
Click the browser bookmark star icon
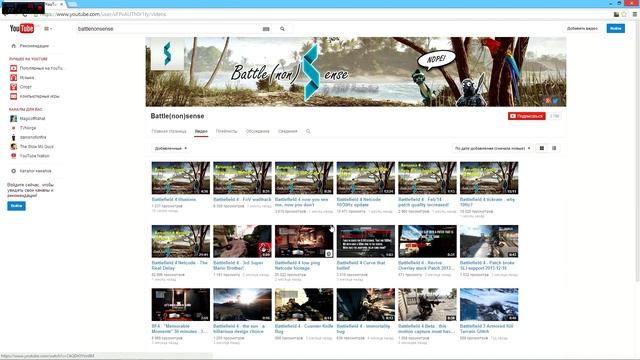point(624,14)
